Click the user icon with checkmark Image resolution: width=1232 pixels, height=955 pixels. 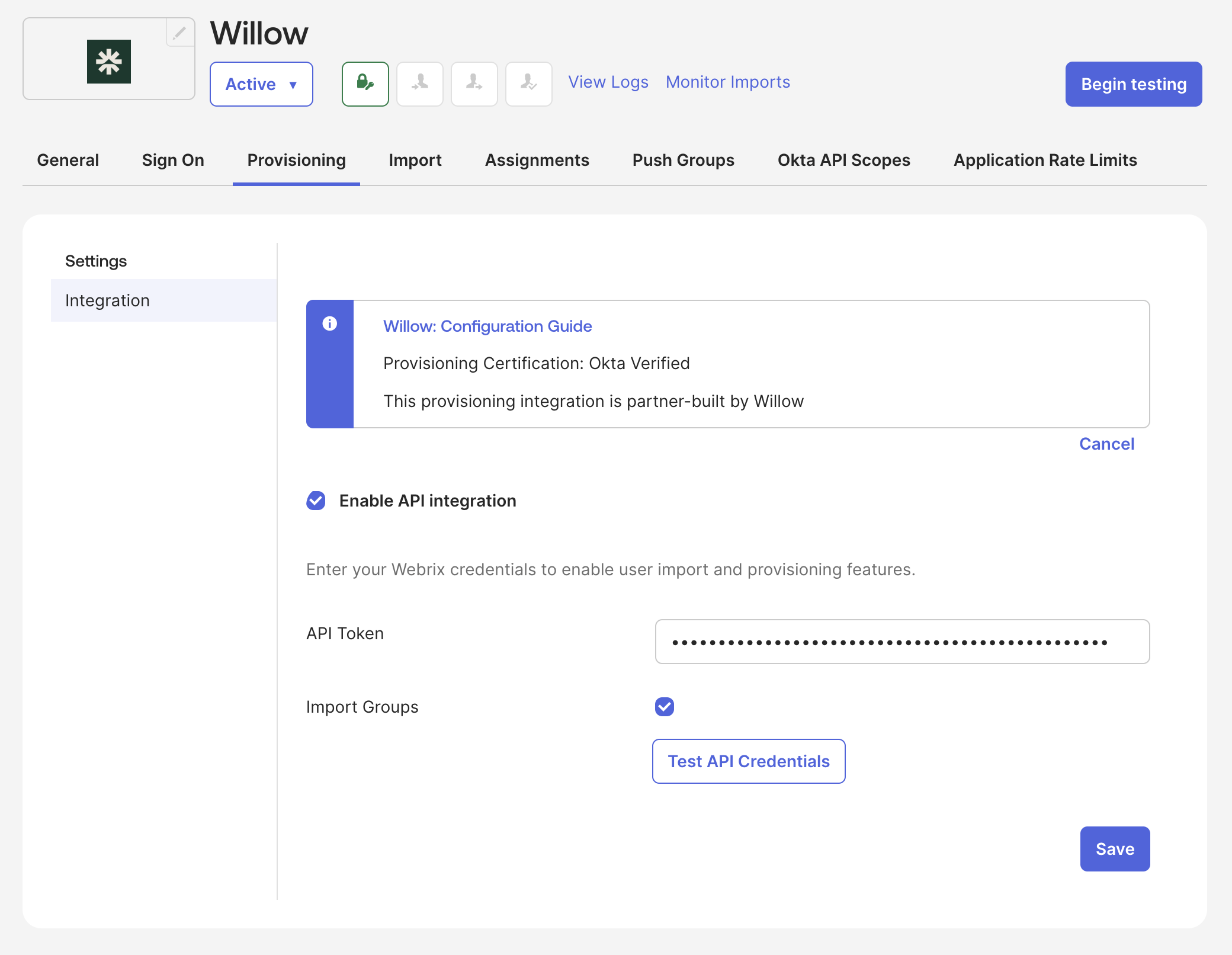tap(529, 84)
